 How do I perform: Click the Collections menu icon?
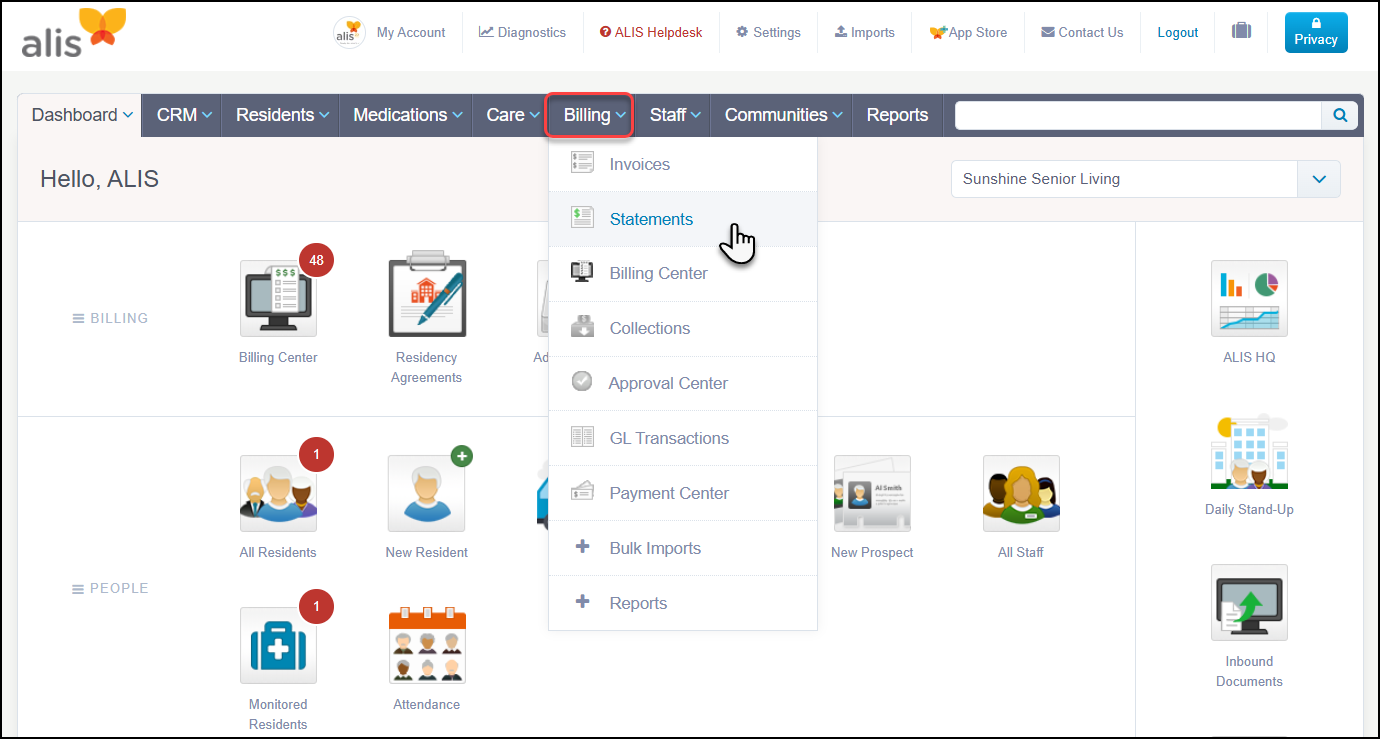[x=582, y=327]
